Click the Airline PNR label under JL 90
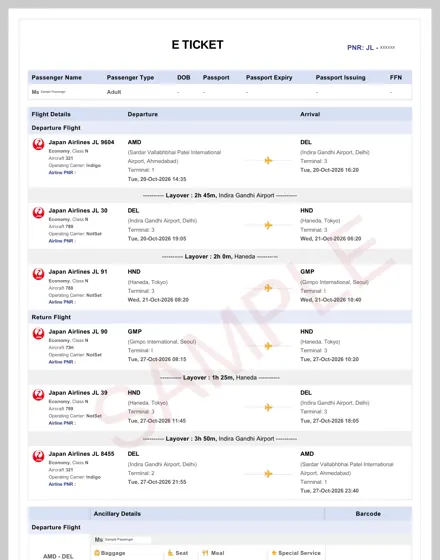 pos(62,362)
